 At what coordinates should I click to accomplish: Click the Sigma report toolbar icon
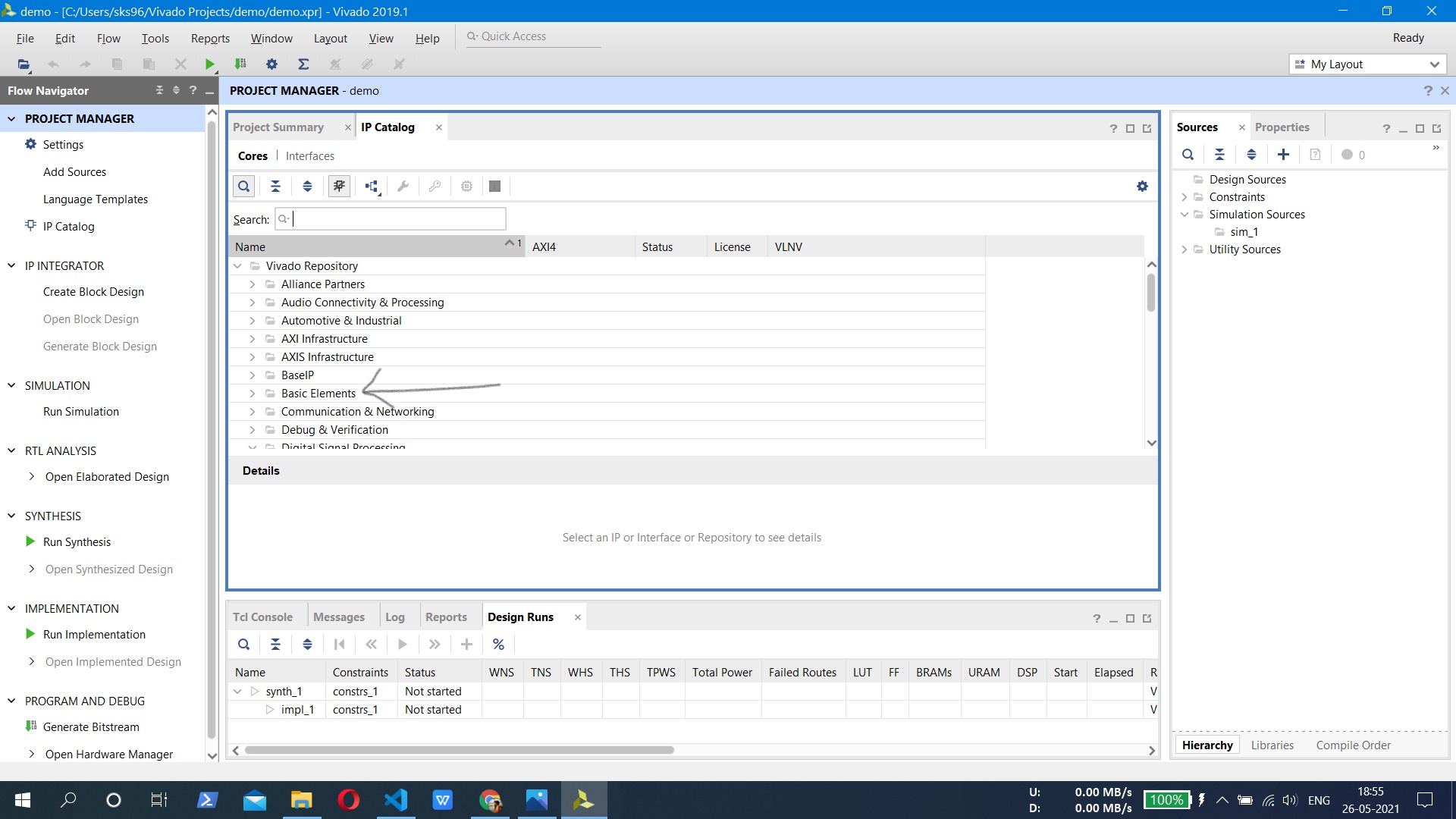point(303,64)
